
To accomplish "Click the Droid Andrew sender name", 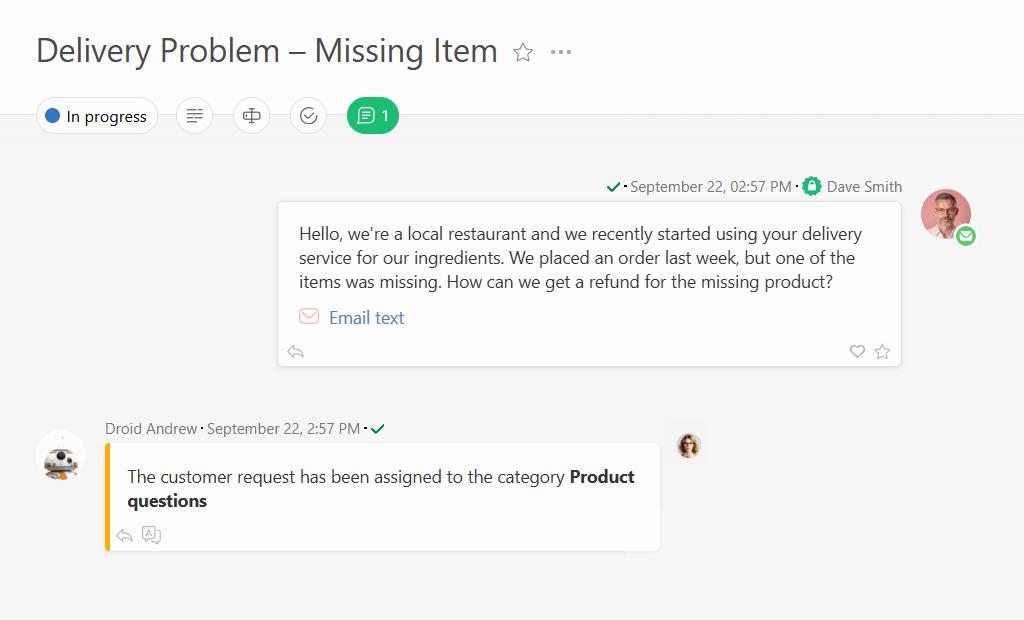I will coord(151,428).
